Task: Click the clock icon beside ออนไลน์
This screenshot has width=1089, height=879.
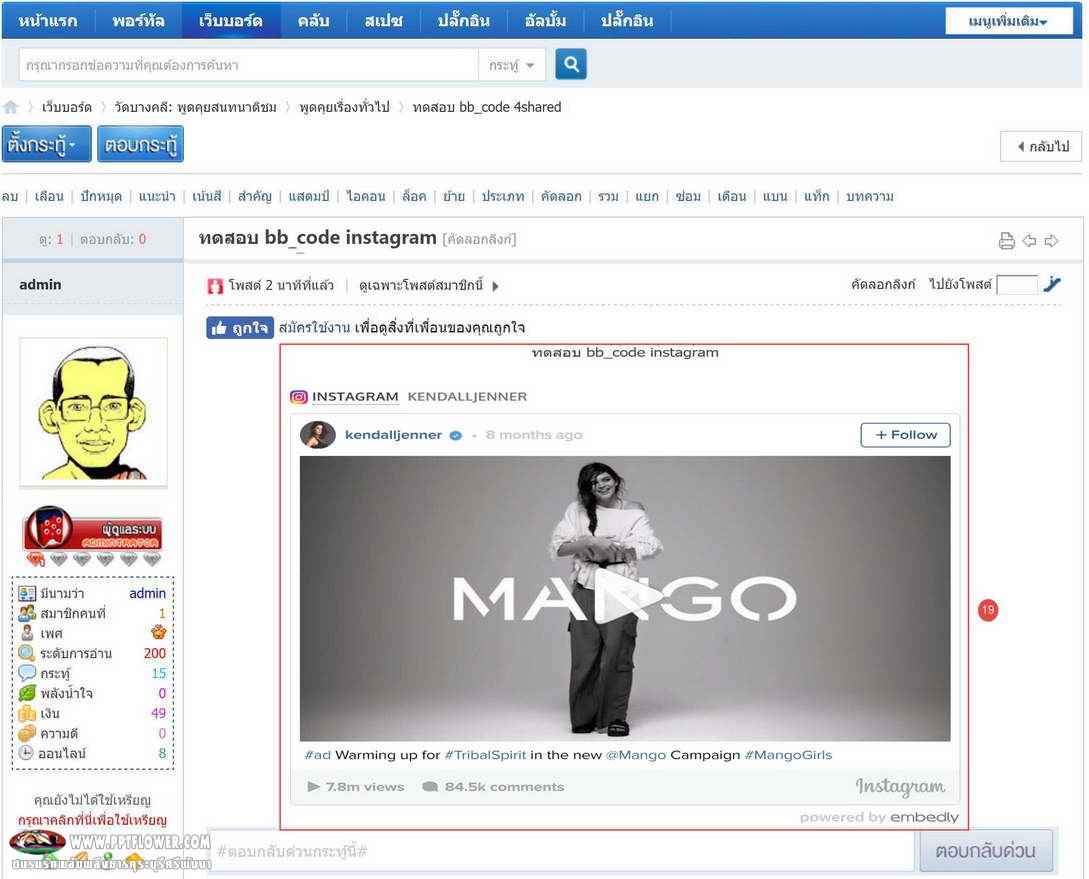Action: coord(26,753)
